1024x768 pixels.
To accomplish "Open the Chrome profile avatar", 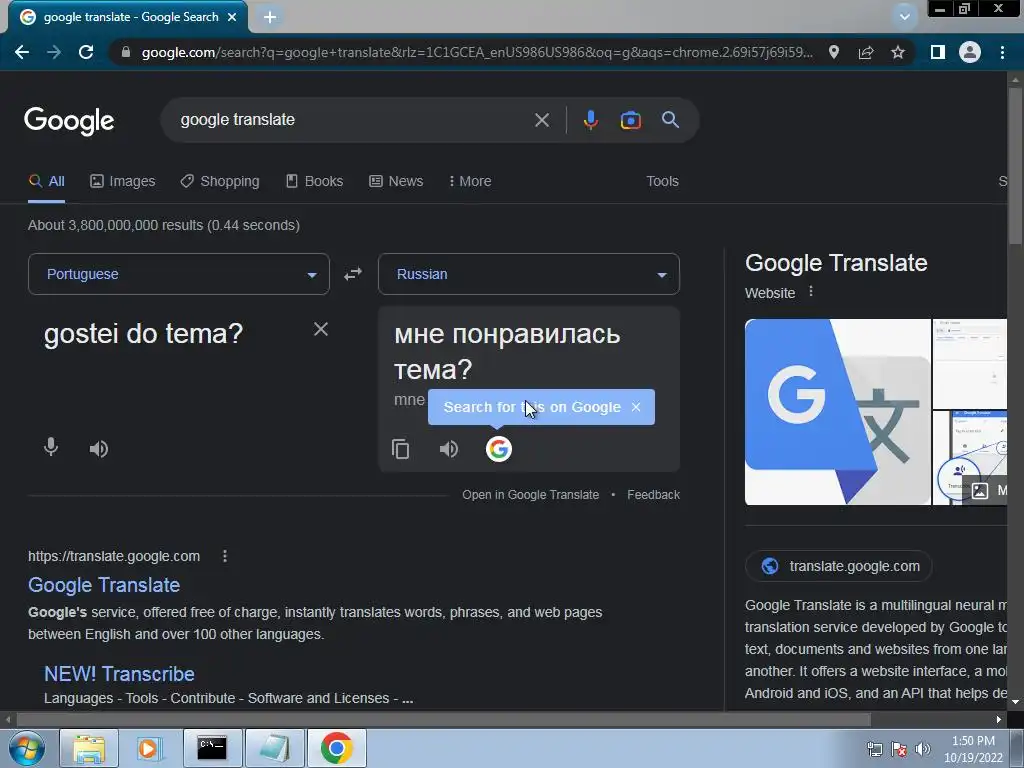I will pos(970,52).
